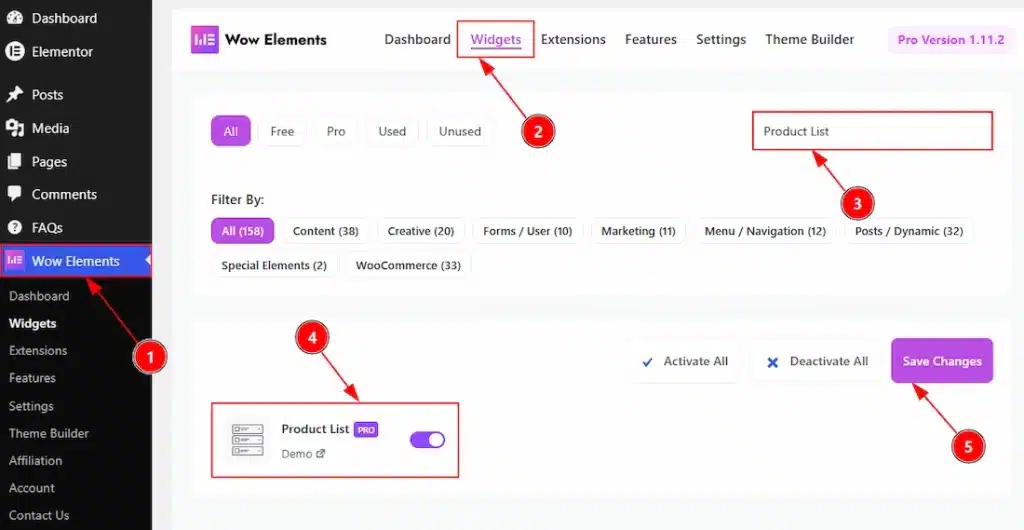
Task: Open Widgets in Wow Elements submenu
Action: point(33,323)
